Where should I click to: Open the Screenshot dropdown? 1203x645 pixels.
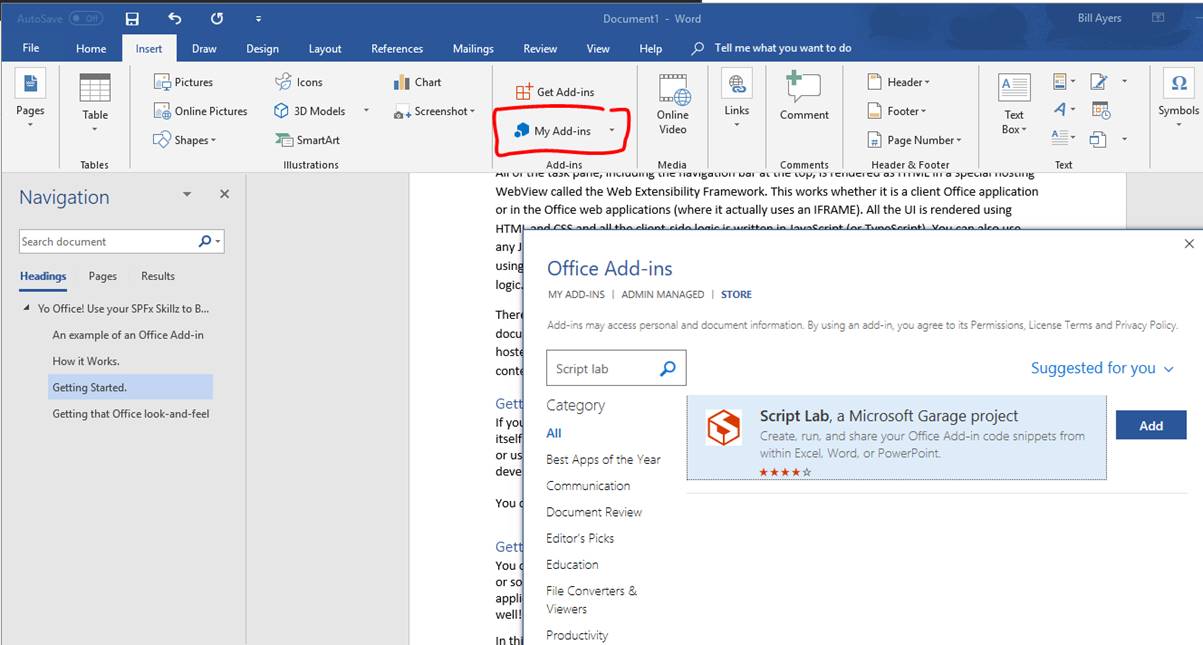pos(435,111)
